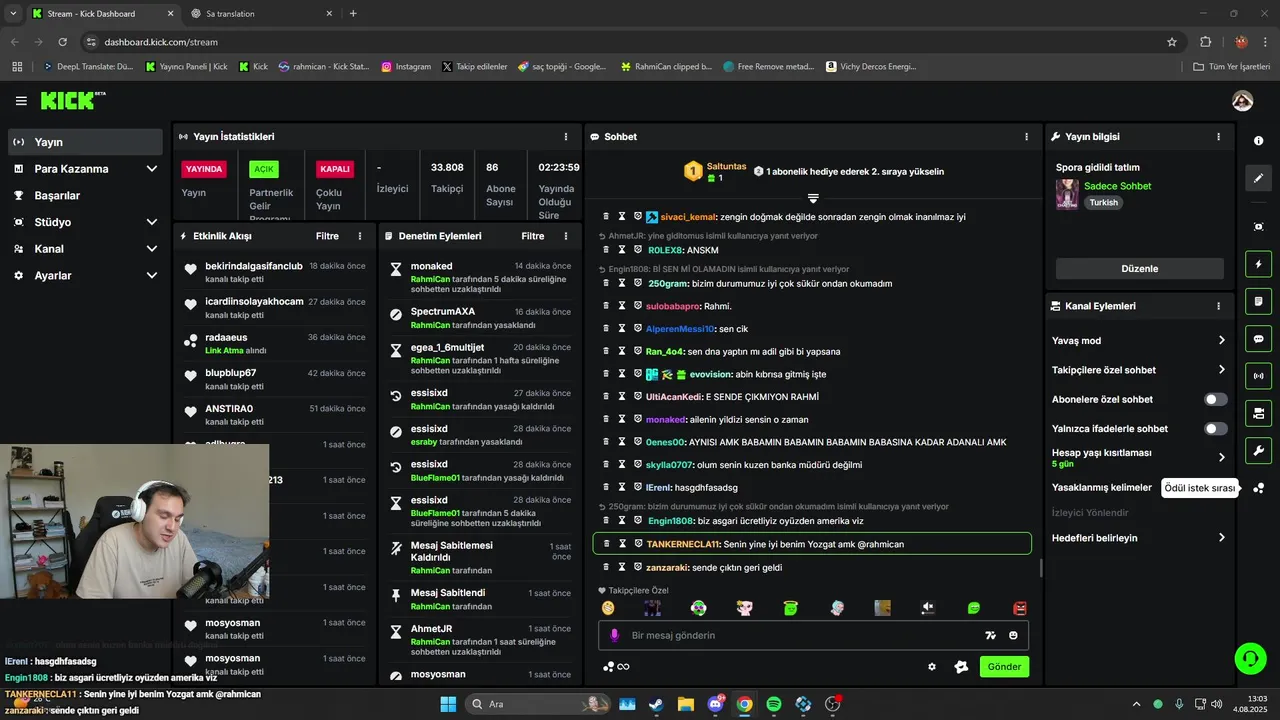Click the profile avatar at top right
The width and height of the screenshot is (1280, 720).
point(1242,101)
